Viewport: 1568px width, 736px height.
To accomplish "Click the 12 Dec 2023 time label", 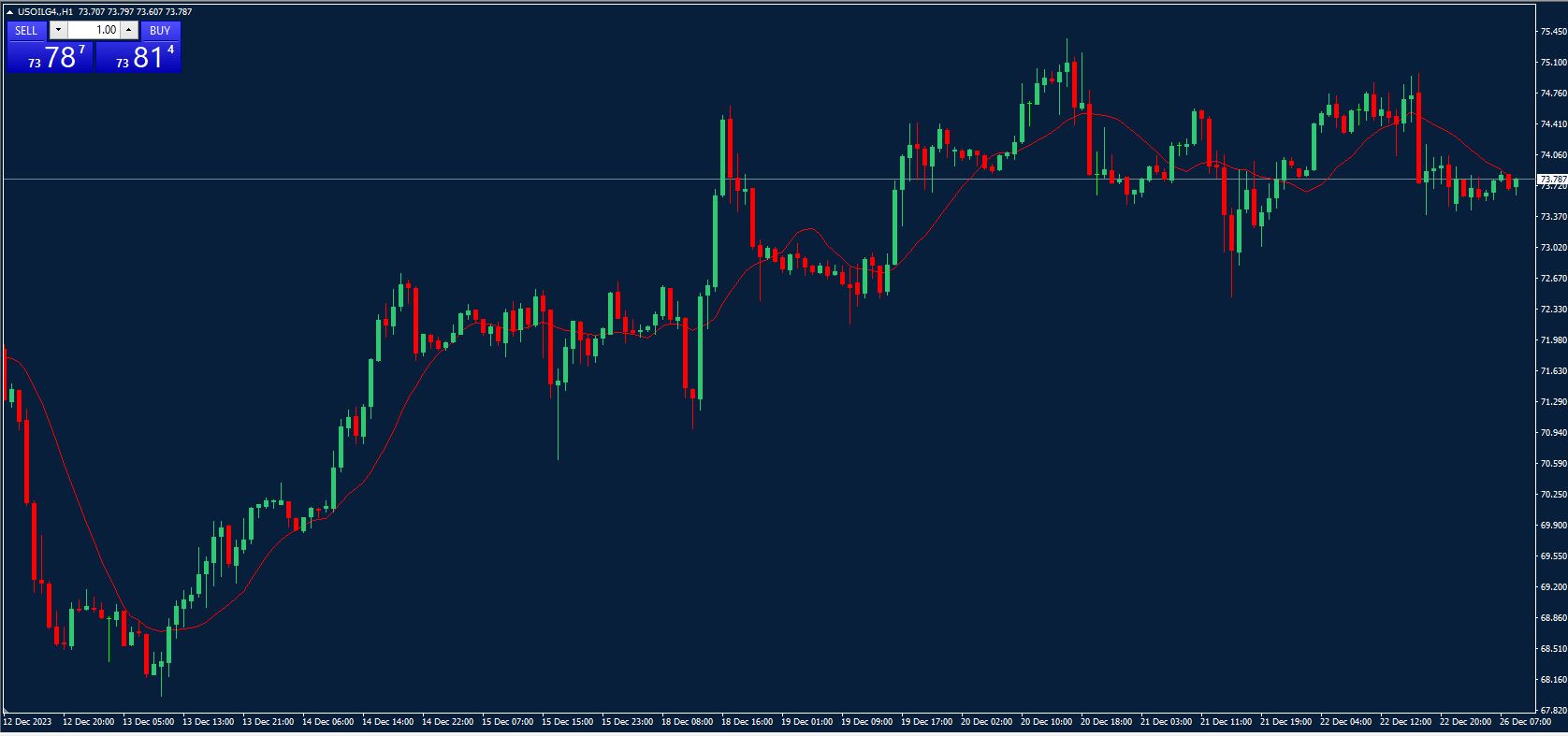I will (x=28, y=722).
